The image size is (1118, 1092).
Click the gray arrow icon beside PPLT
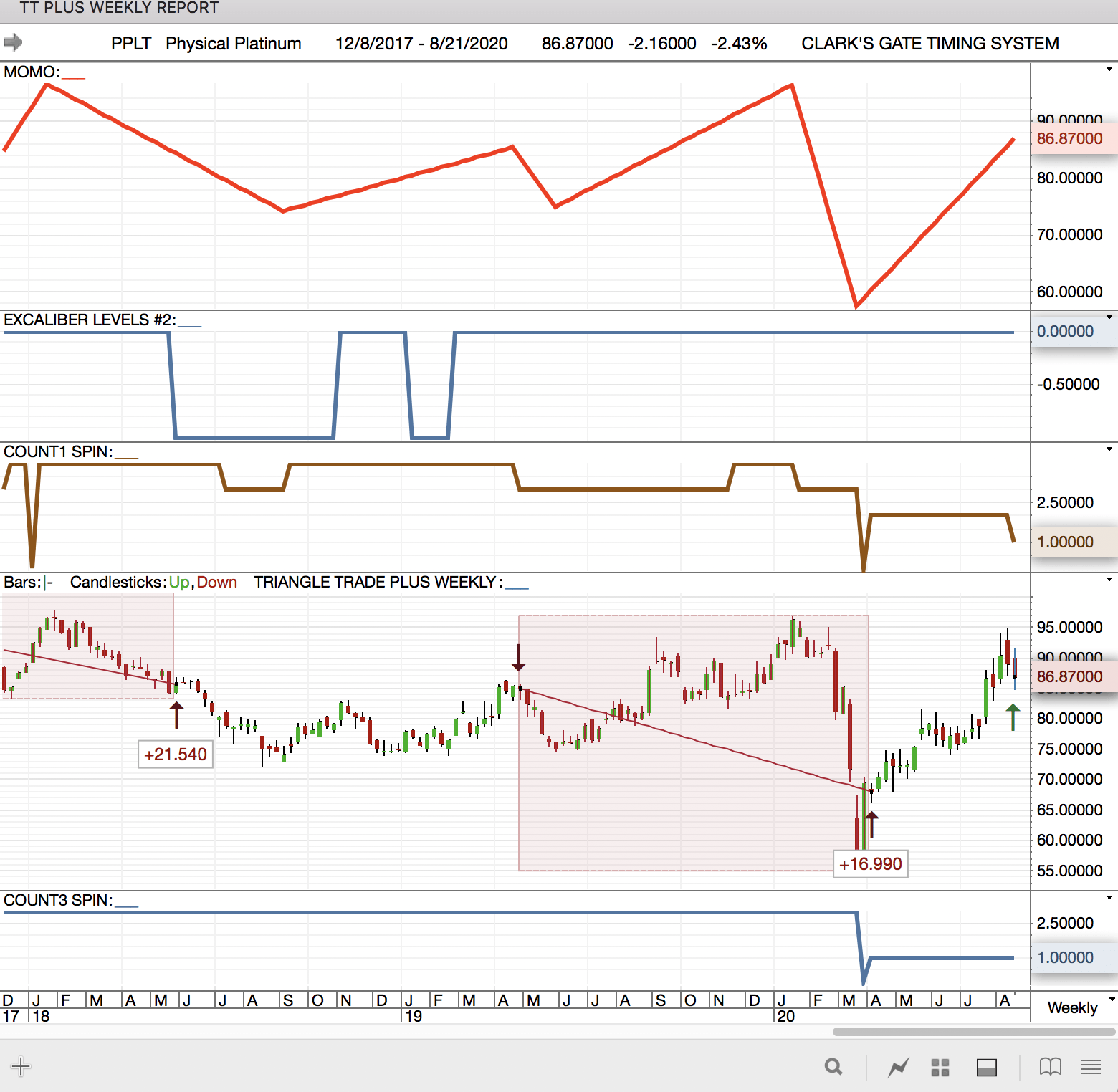click(13, 42)
